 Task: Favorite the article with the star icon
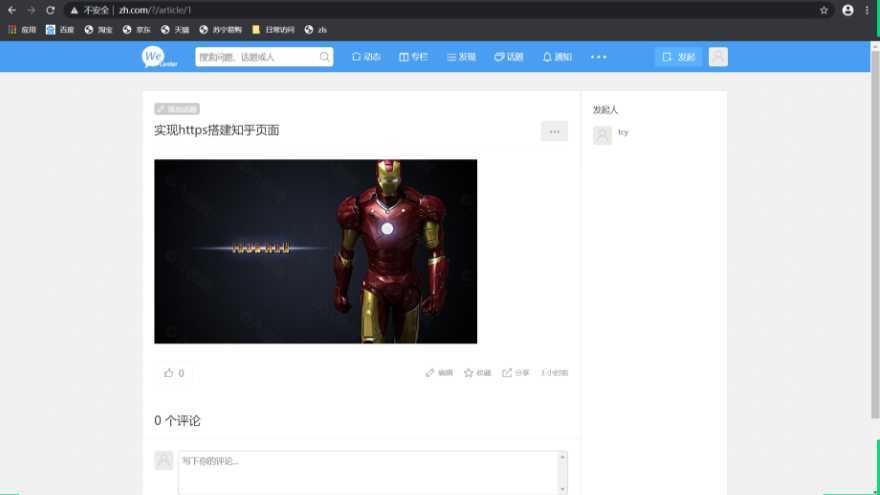pyautogui.click(x=477, y=373)
